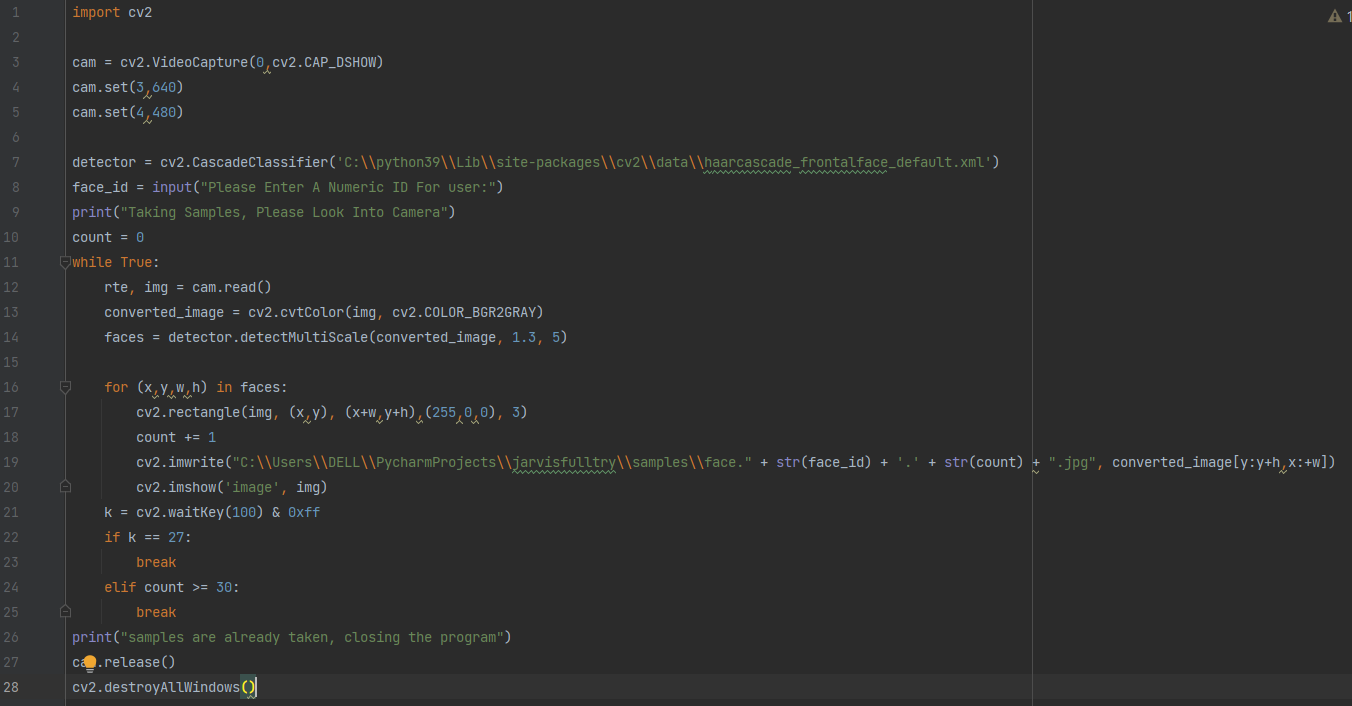
Task: Click face_id variable on line 8
Action: pos(100,187)
